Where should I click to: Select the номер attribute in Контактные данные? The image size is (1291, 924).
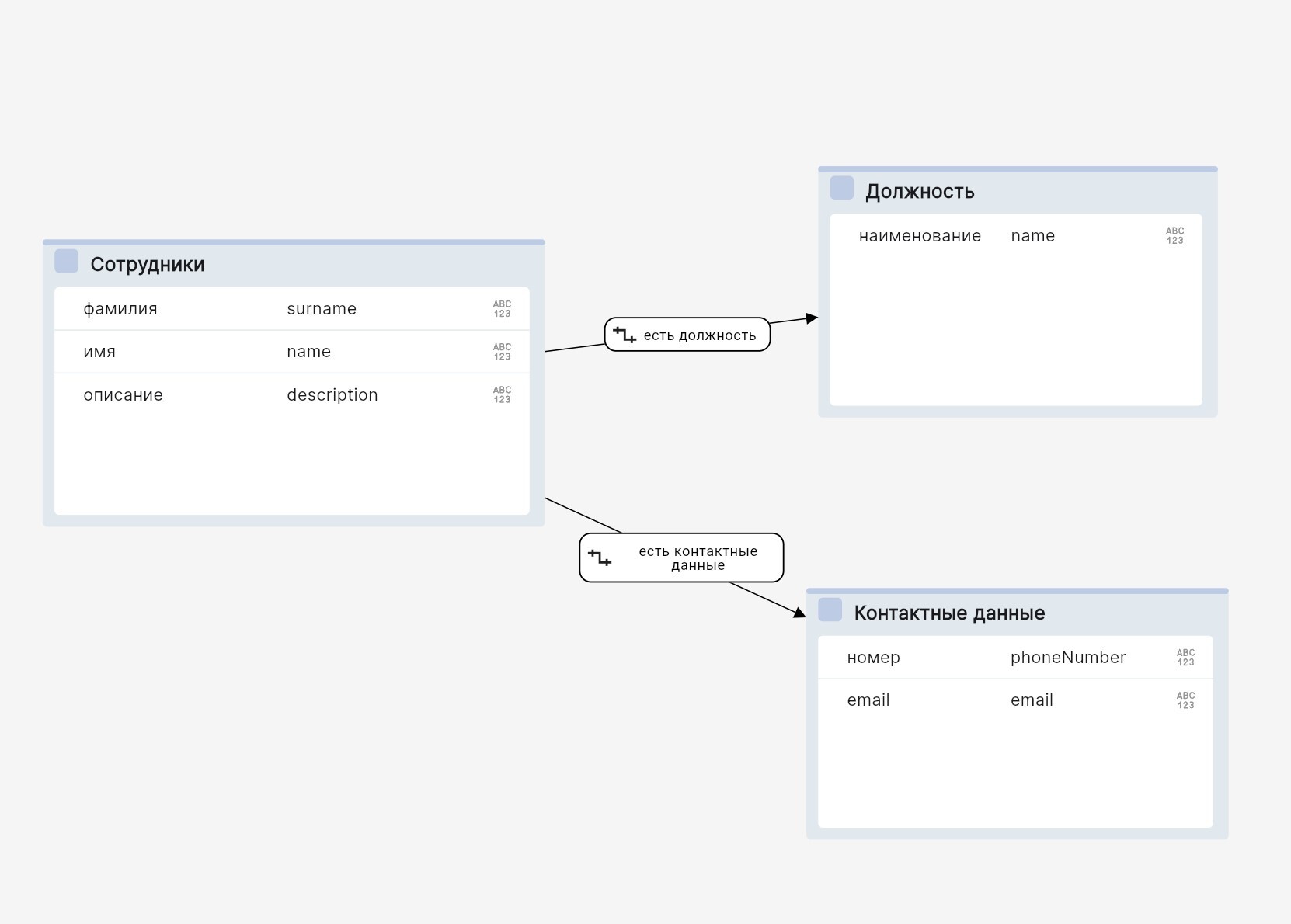point(873,658)
